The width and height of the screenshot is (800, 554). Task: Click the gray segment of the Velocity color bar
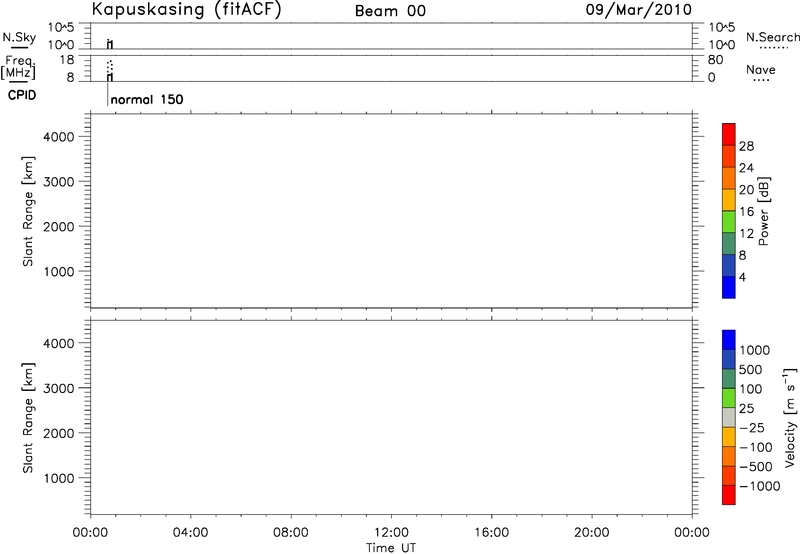click(729, 418)
